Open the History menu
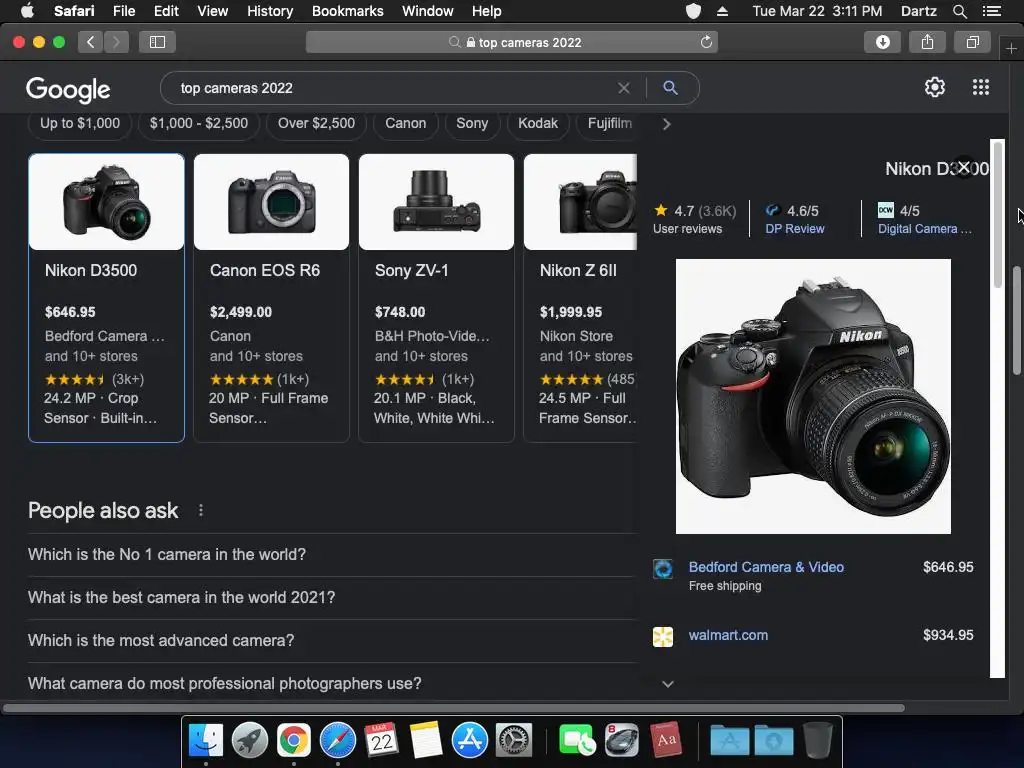This screenshot has width=1024, height=768. pyautogui.click(x=270, y=11)
